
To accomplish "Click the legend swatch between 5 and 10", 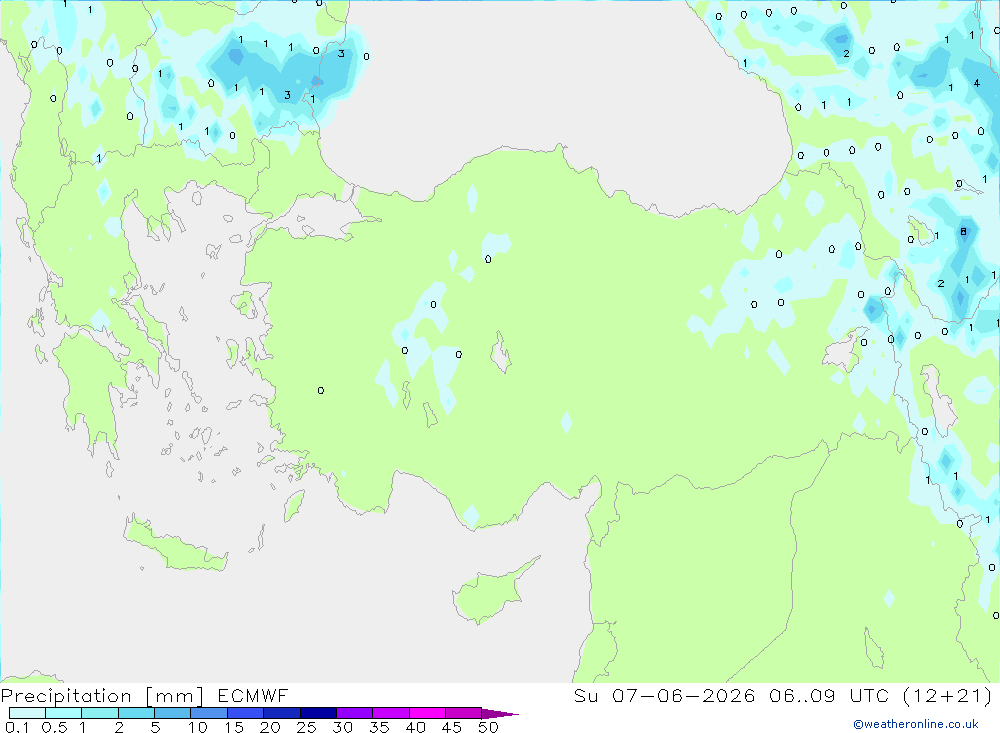I will pos(172,713).
